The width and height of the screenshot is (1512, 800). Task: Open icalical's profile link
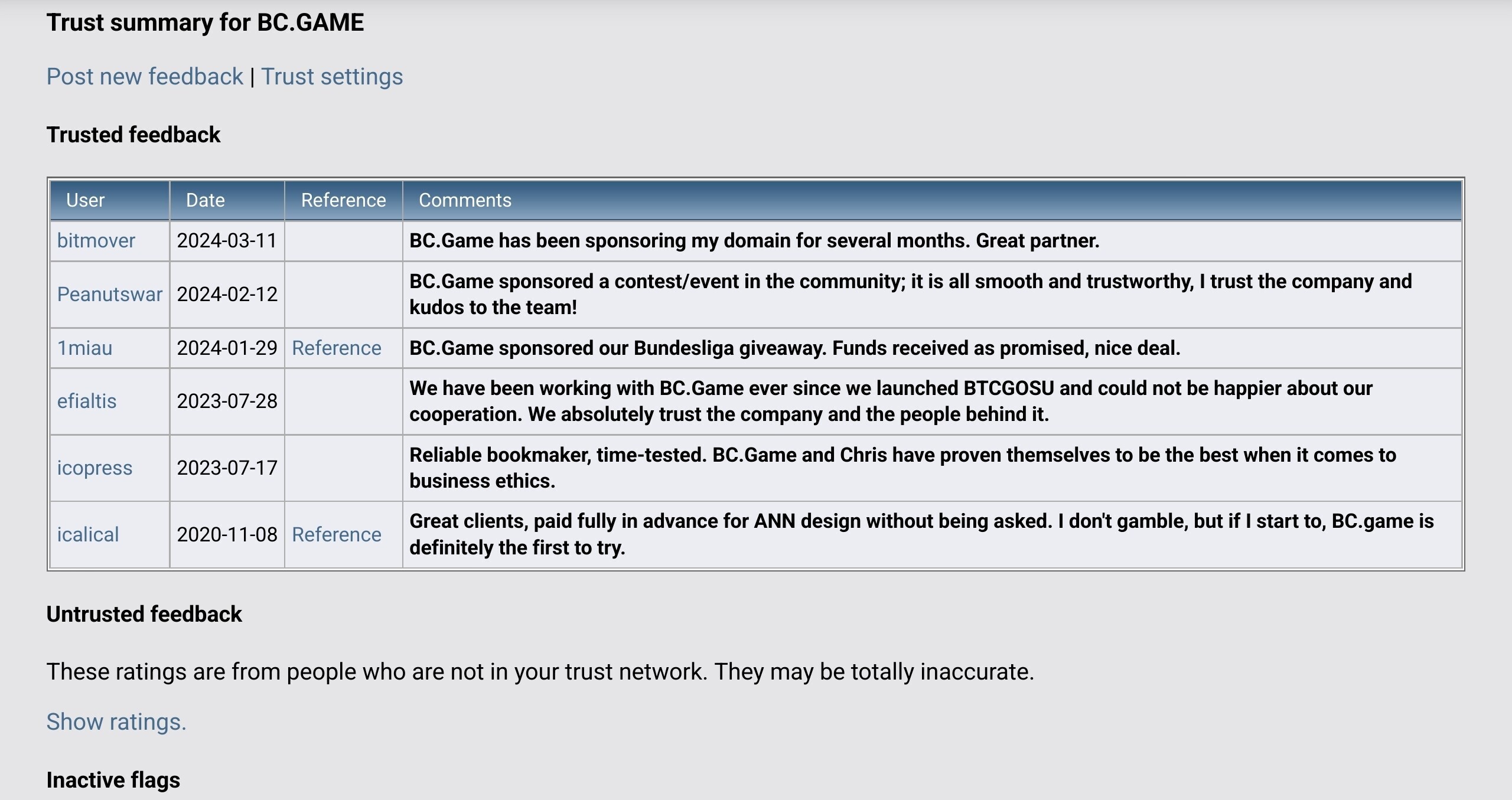(88, 535)
